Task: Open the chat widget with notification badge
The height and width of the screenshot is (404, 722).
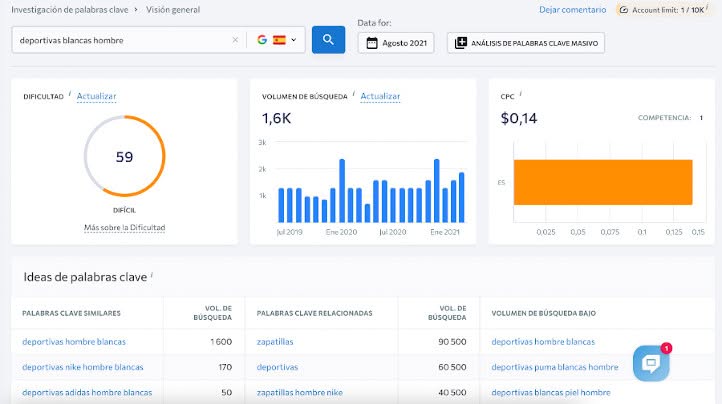Action: 651,363
